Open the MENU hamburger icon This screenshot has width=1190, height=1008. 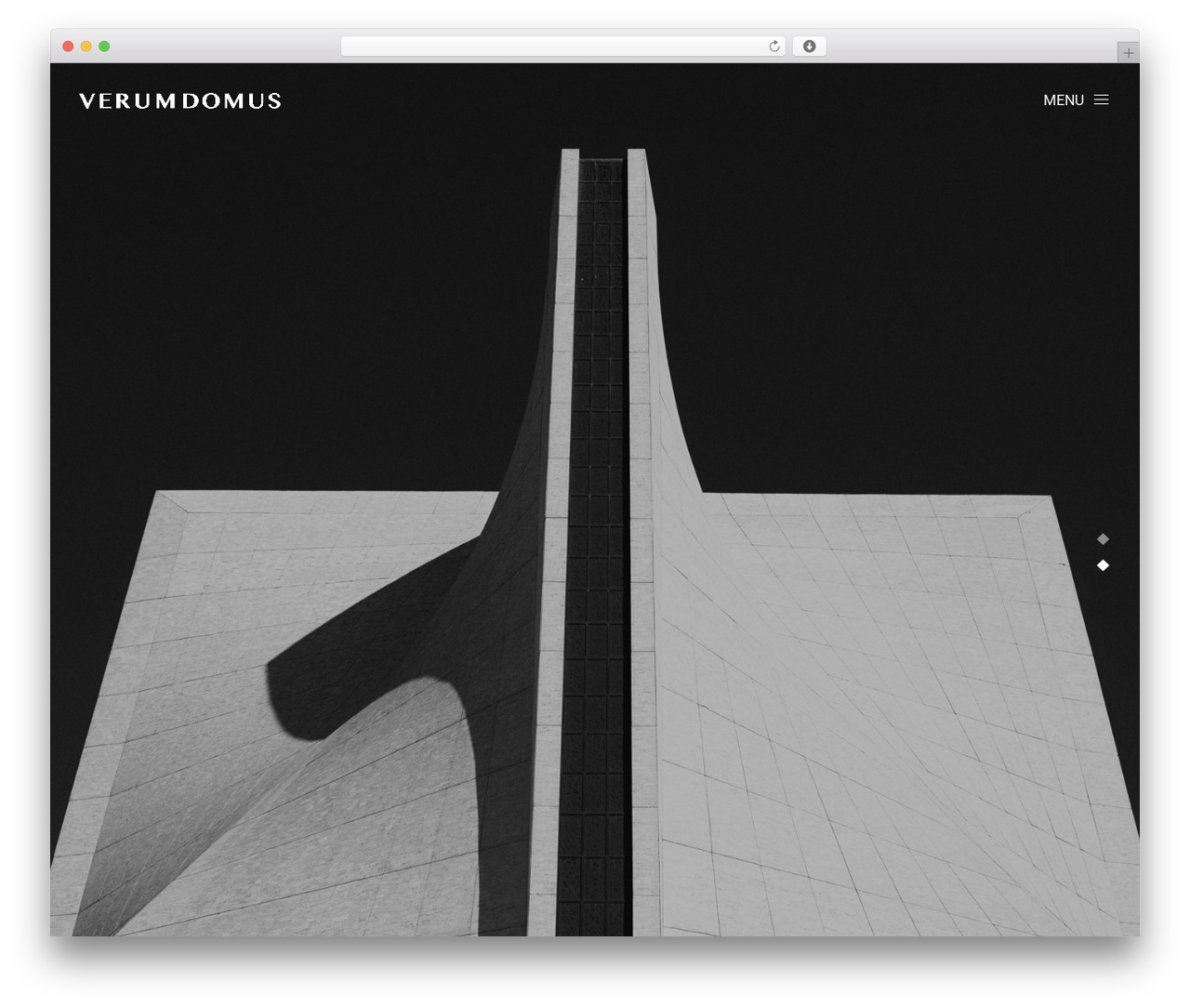coord(1102,99)
